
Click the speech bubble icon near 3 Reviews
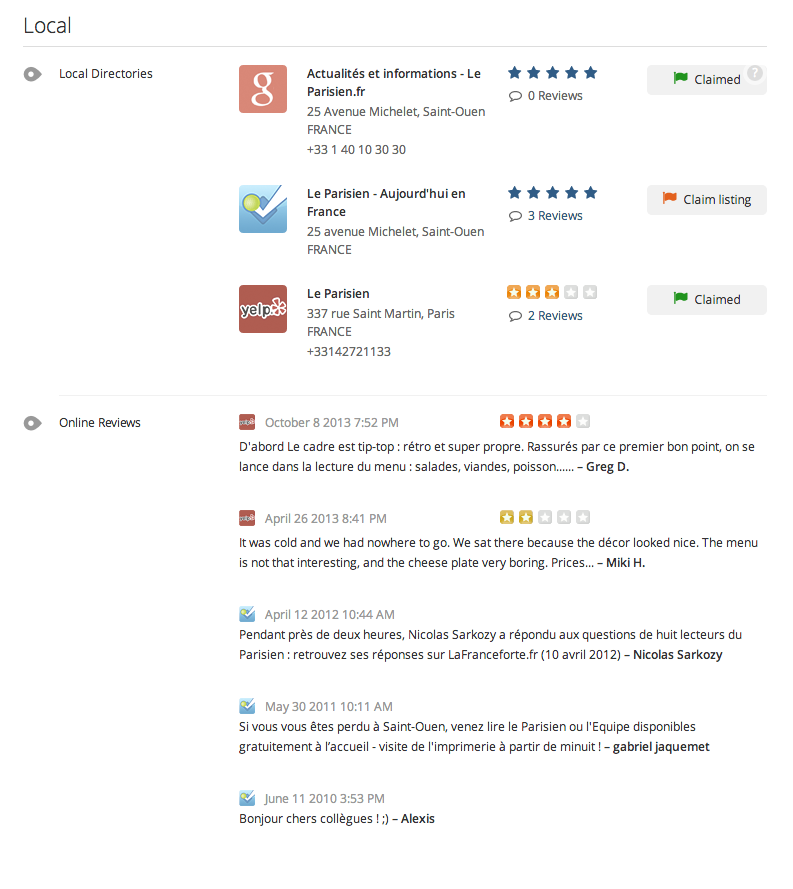(x=514, y=215)
